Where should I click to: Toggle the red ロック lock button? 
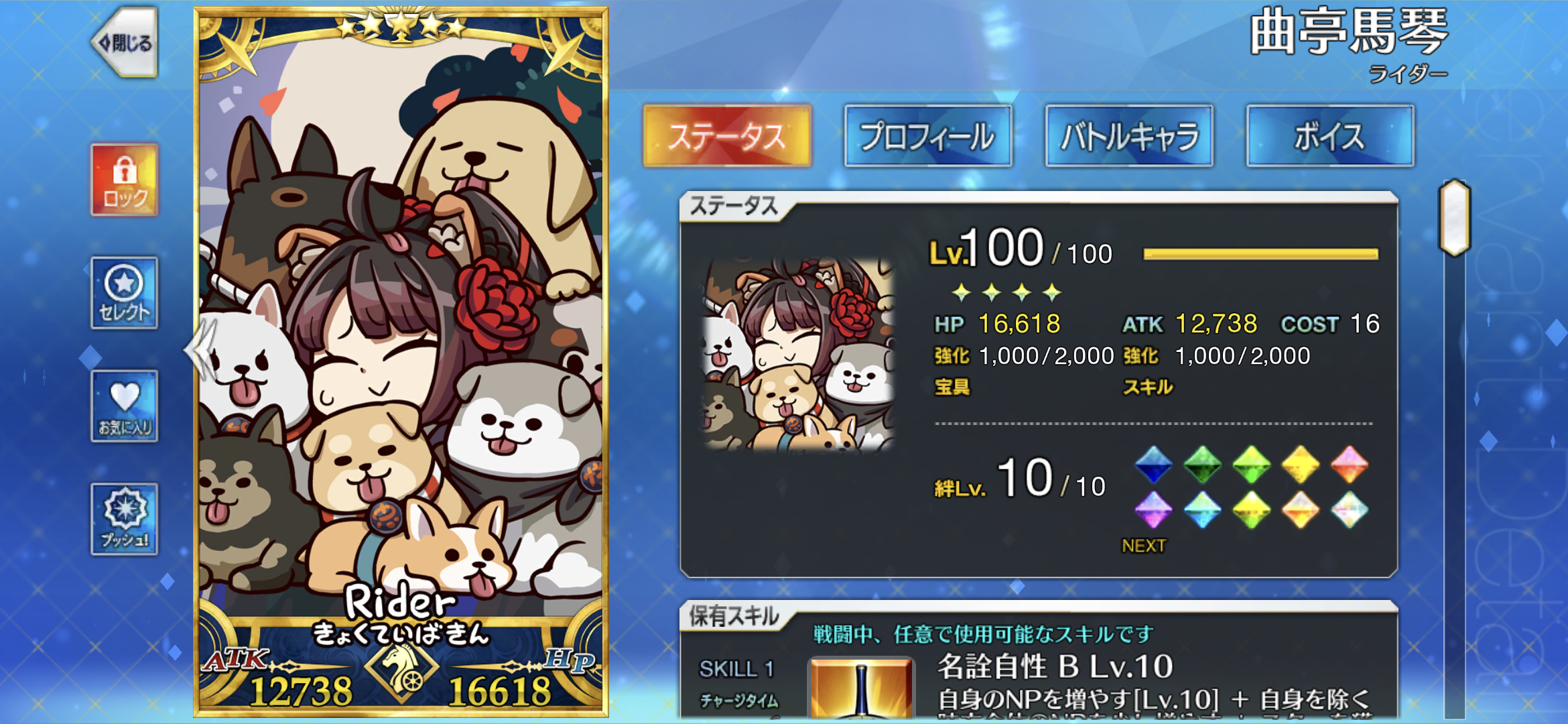[125, 180]
